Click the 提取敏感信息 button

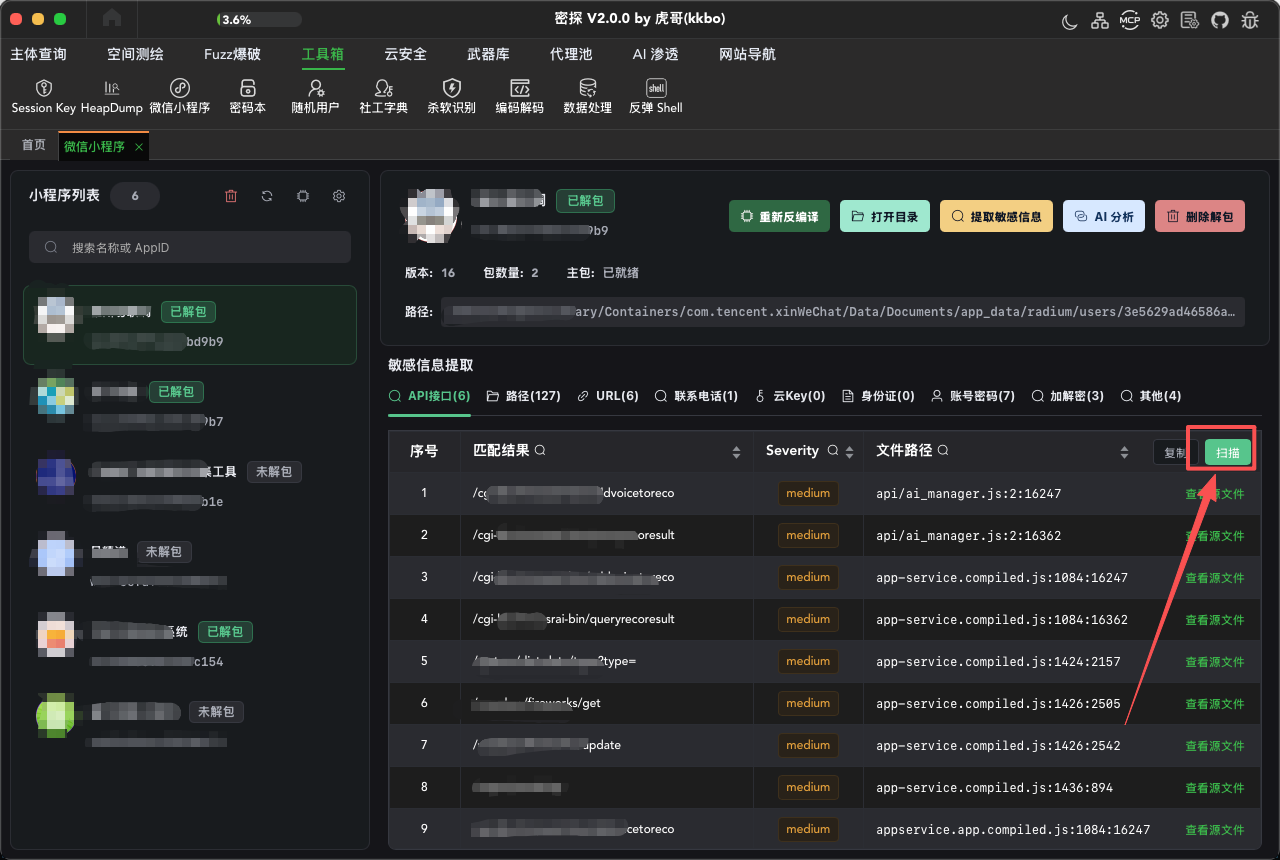click(x=996, y=216)
